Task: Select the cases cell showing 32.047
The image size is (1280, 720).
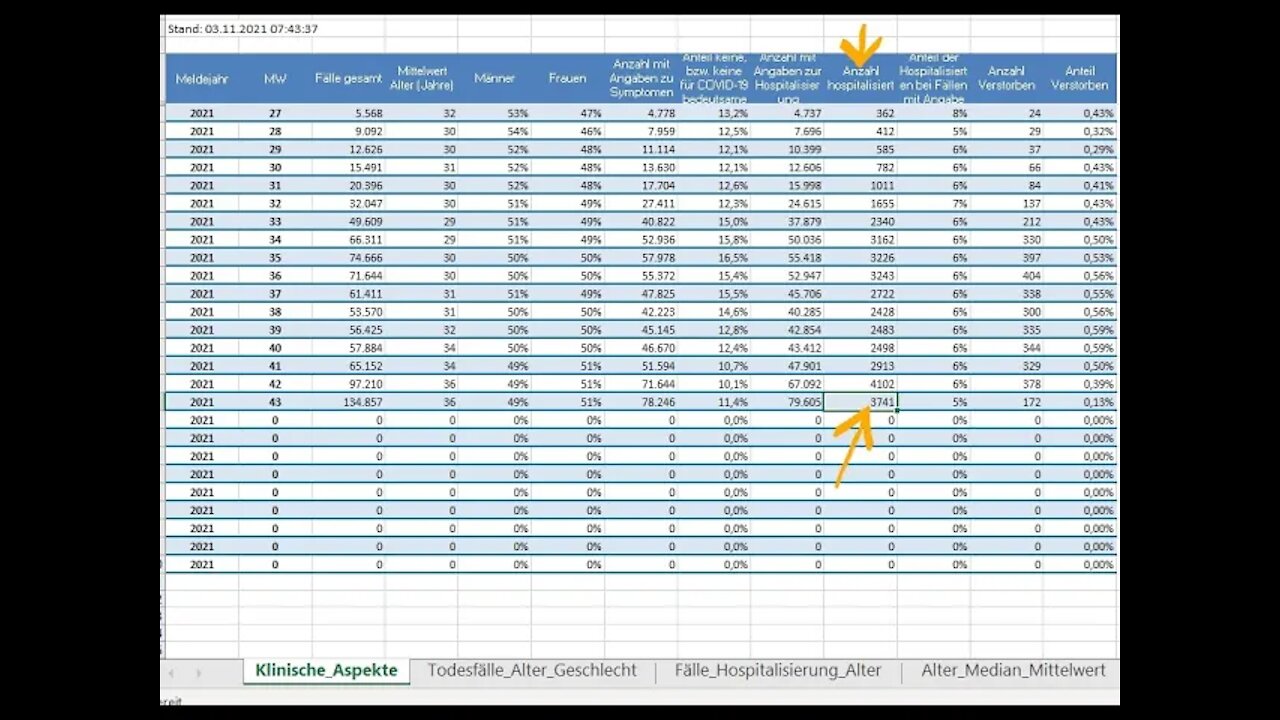Action: 348,204
